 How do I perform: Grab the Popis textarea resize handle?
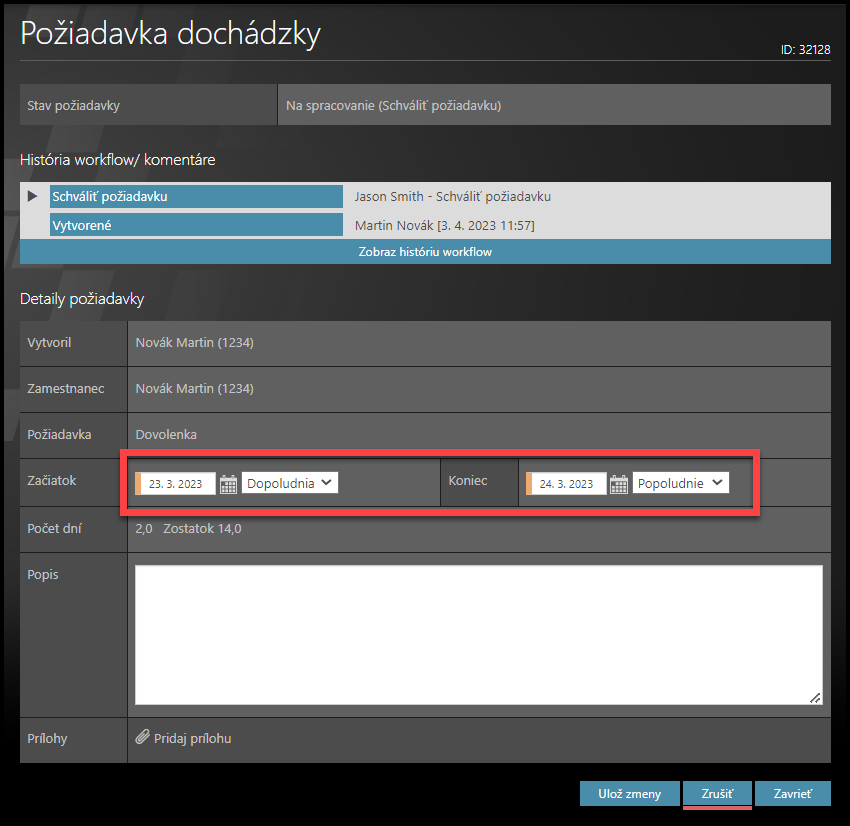(x=815, y=698)
